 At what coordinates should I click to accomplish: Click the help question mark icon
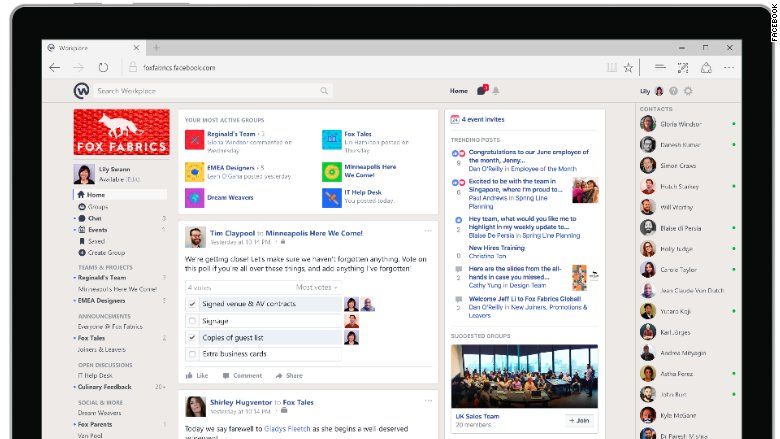tap(673, 91)
